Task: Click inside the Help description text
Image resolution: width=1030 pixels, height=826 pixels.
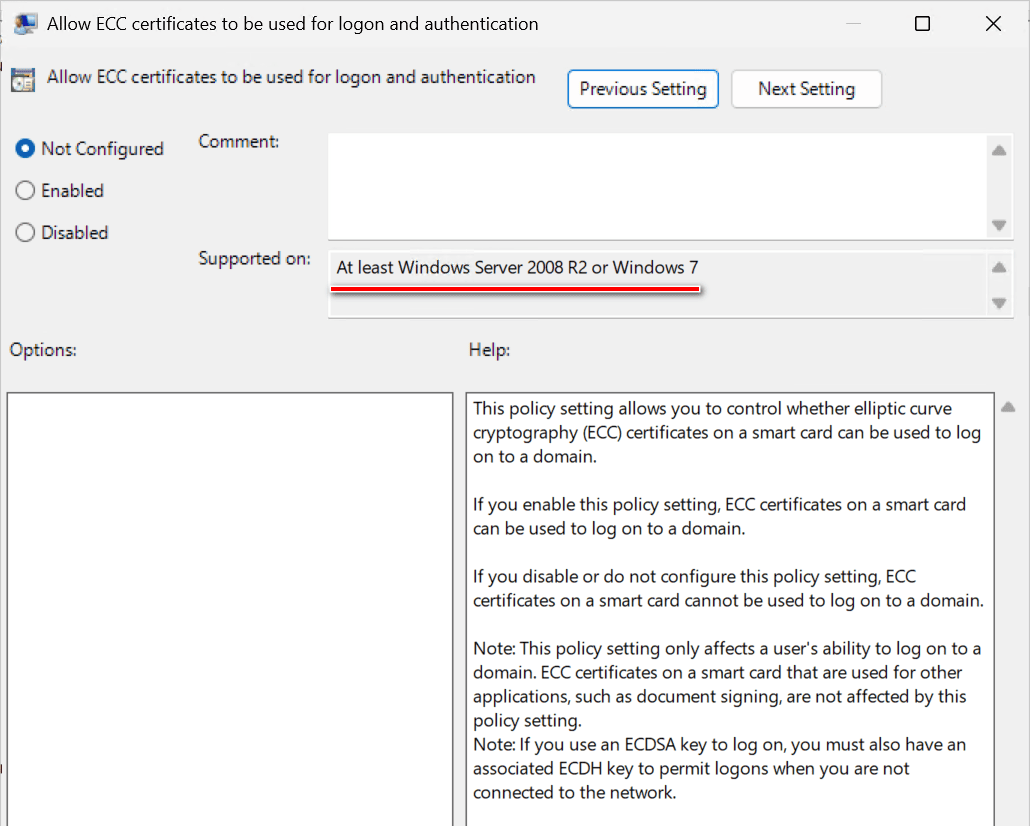Action: (729, 600)
